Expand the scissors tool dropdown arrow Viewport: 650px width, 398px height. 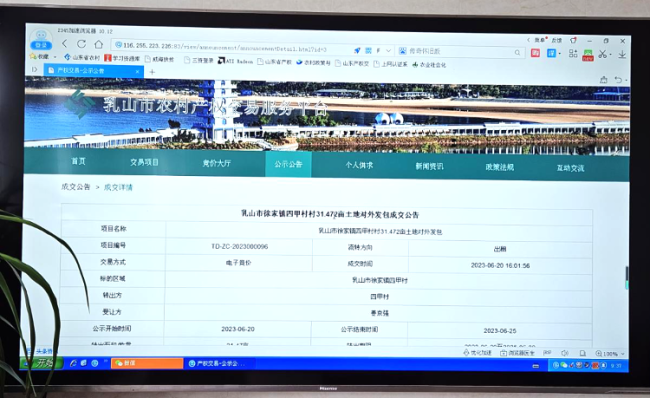click(x=611, y=55)
